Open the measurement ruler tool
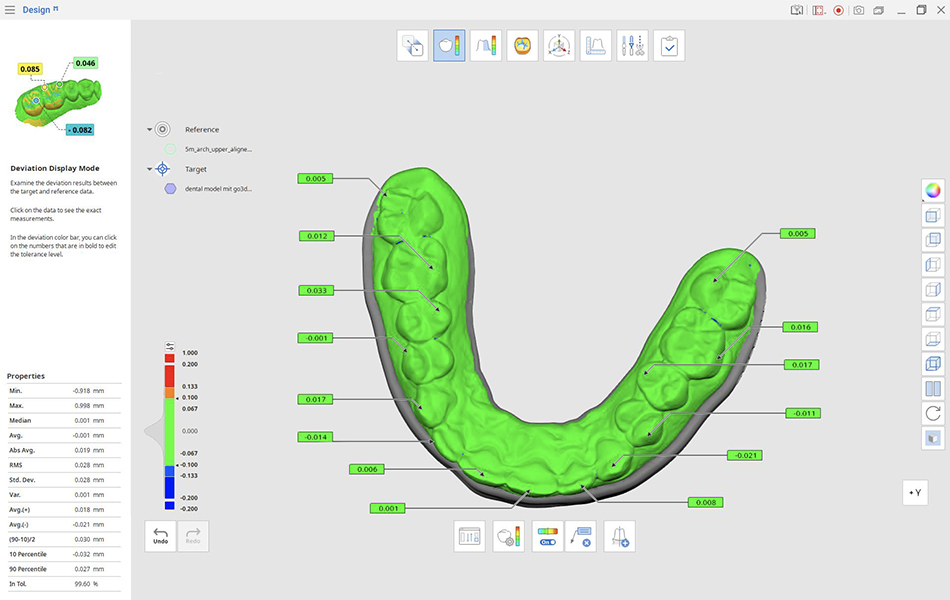Image resolution: width=950 pixels, height=600 pixels. click(x=596, y=46)
